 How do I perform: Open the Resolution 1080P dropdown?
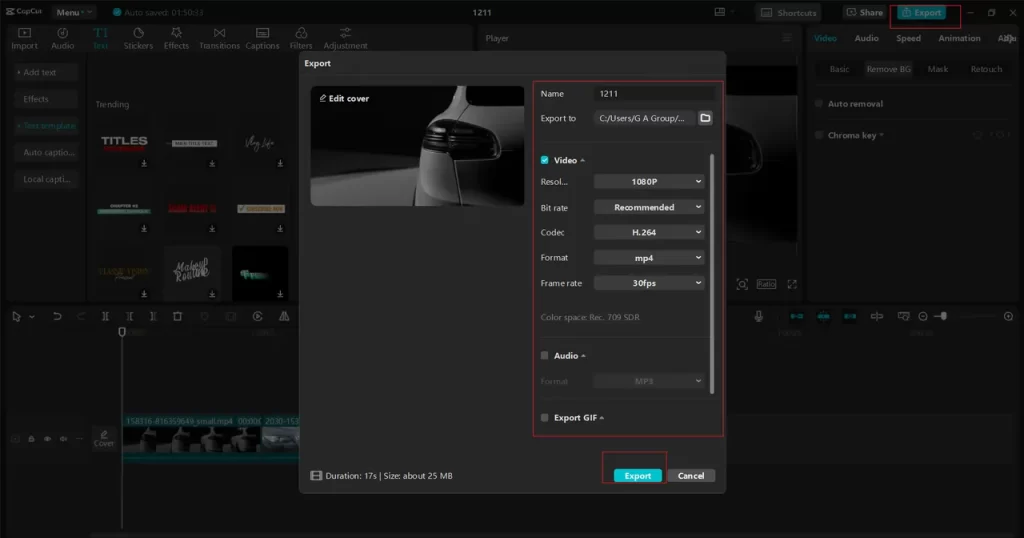(x=650, y=182)
